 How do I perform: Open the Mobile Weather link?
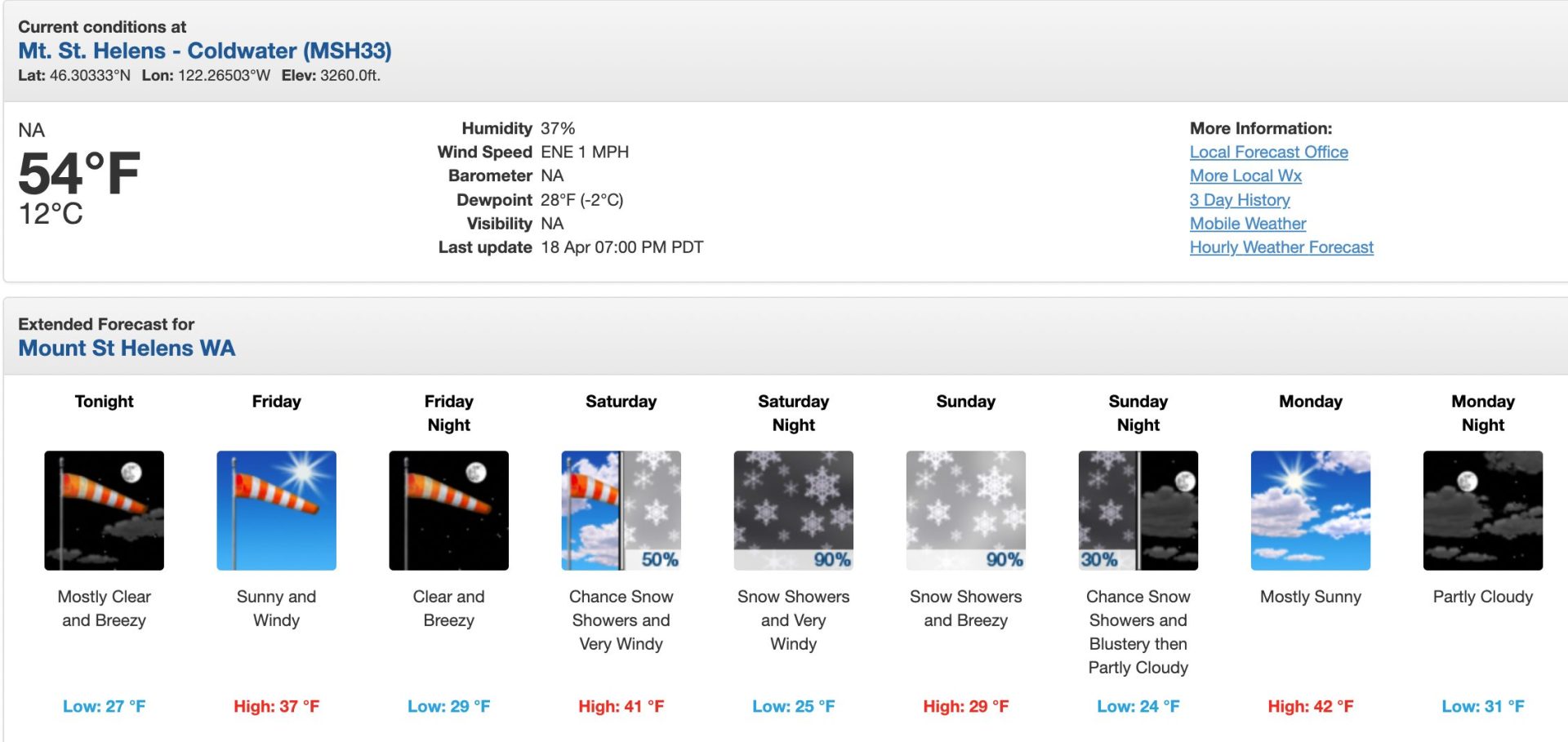click(1248, 224)
